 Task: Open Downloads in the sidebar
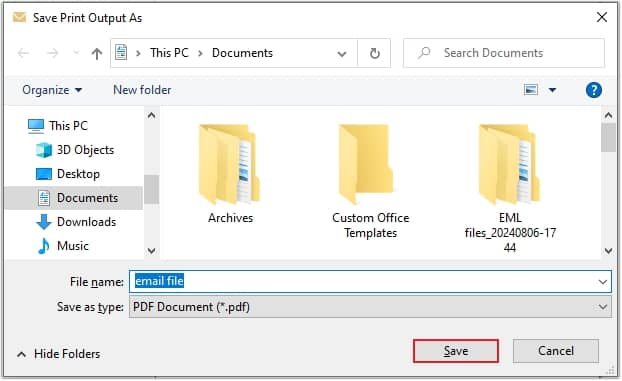pos(86,222)
